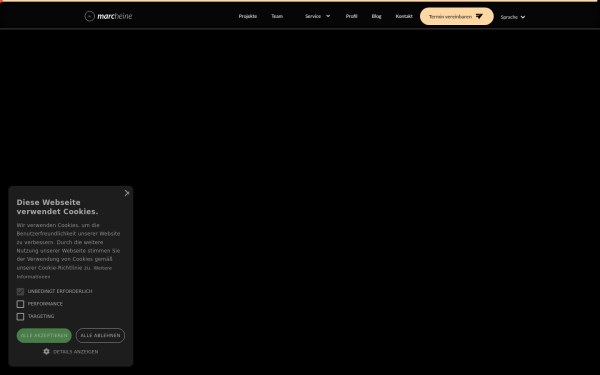Image resolution: width=600 pixels, height=375 pixels.
Task: Toggle the Unbedingt Erforderlich checkbox
Action: click(20, 292)
